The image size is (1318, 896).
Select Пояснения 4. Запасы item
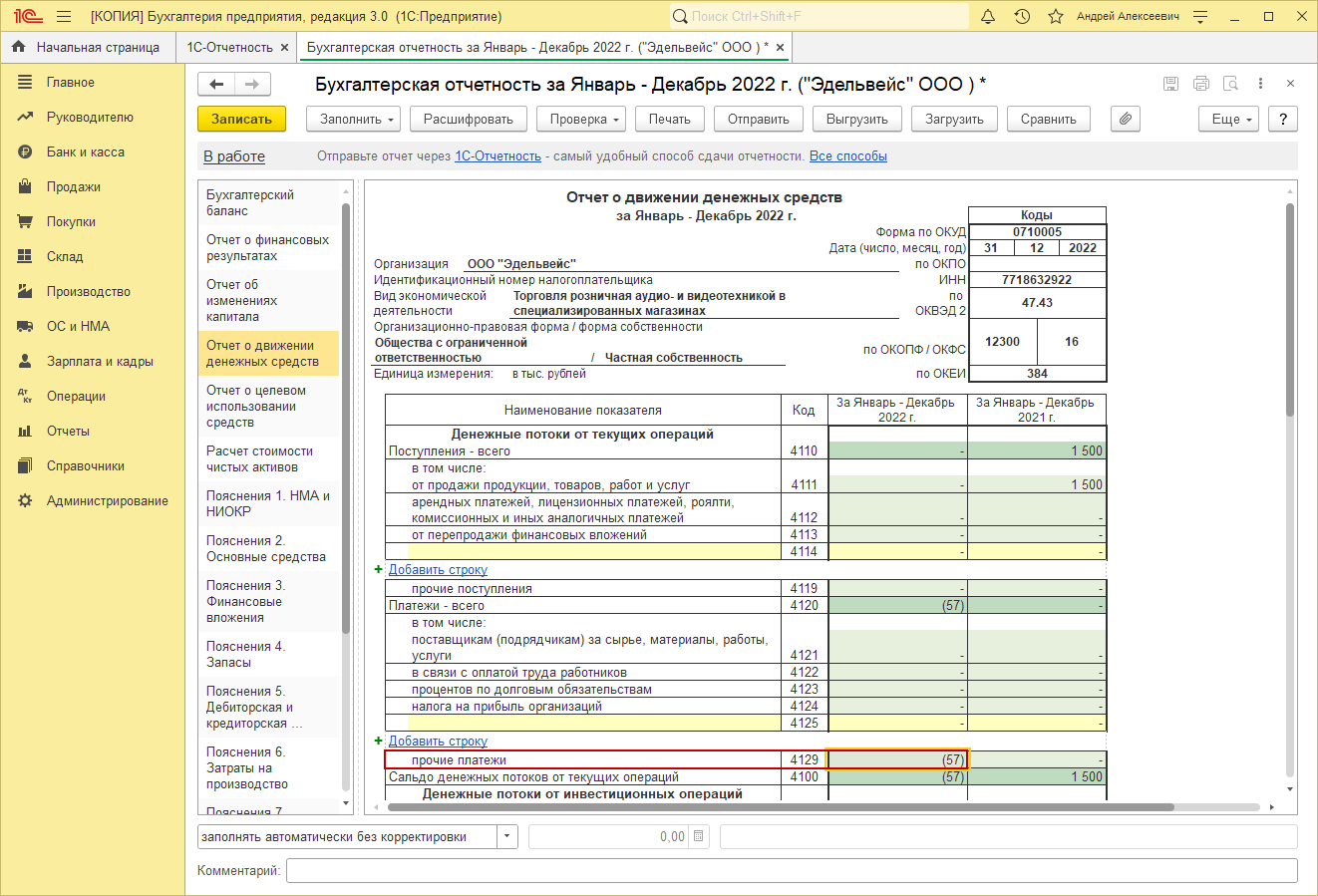click(x=269, y=655)
